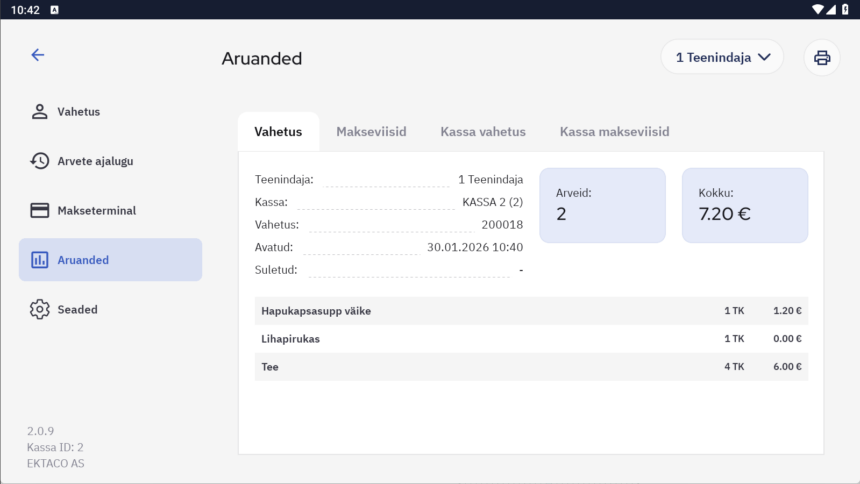Screen dimensions: 860x484
Task: Switch to the Makseviisid tab
Action: (371, 132)
